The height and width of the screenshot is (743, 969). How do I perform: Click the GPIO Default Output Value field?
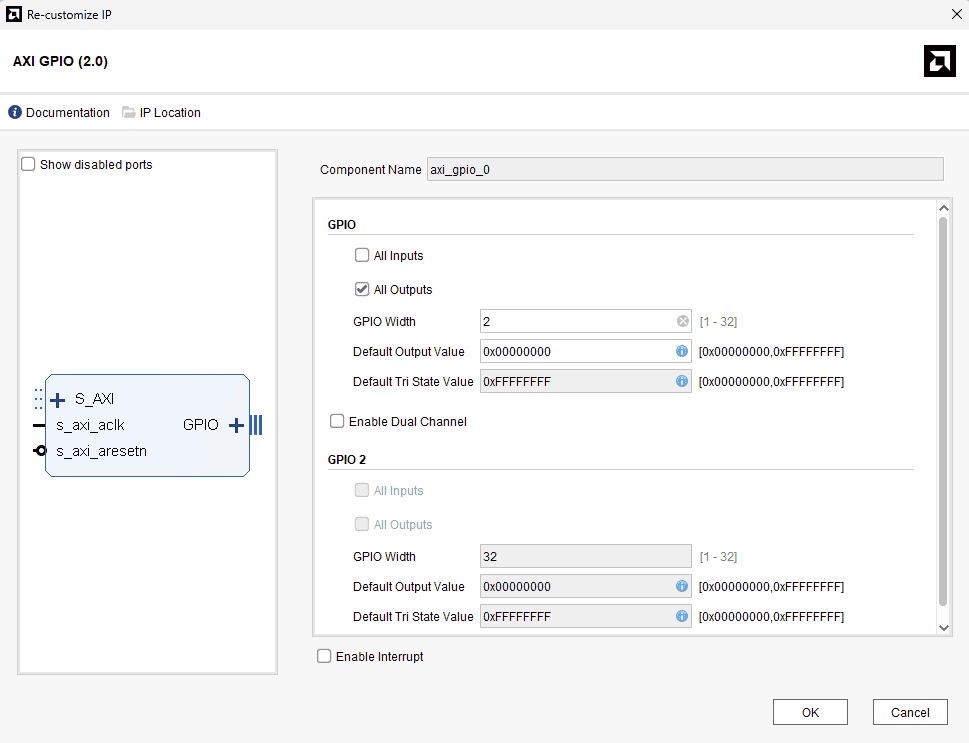[575, 352]
